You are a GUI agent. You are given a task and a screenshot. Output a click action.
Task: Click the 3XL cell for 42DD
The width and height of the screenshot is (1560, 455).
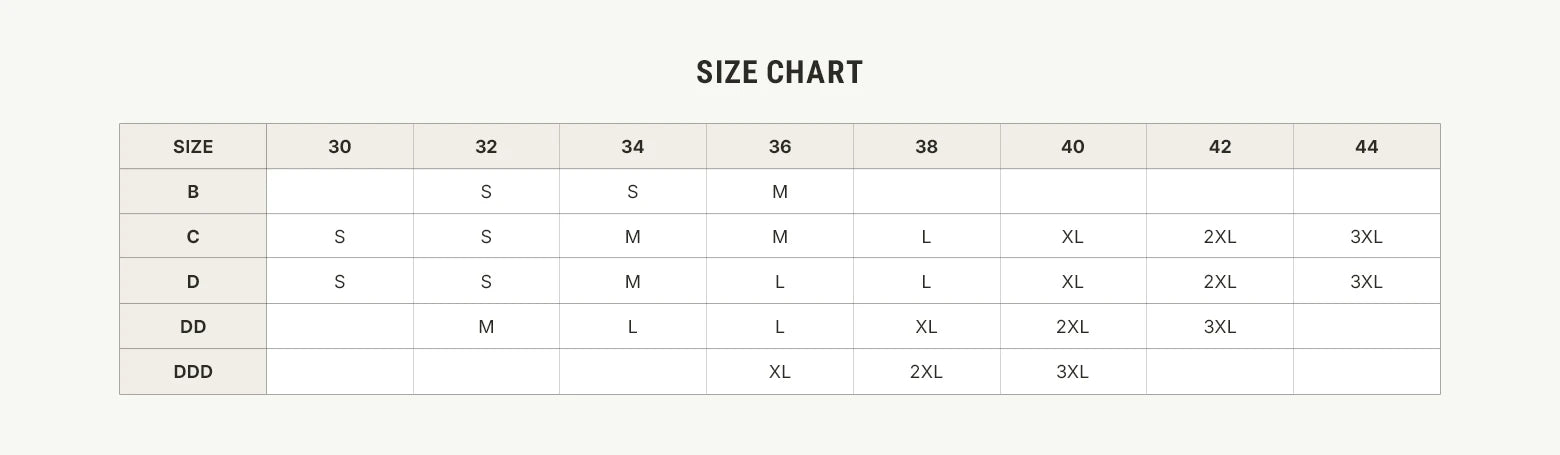(1220, 326)
